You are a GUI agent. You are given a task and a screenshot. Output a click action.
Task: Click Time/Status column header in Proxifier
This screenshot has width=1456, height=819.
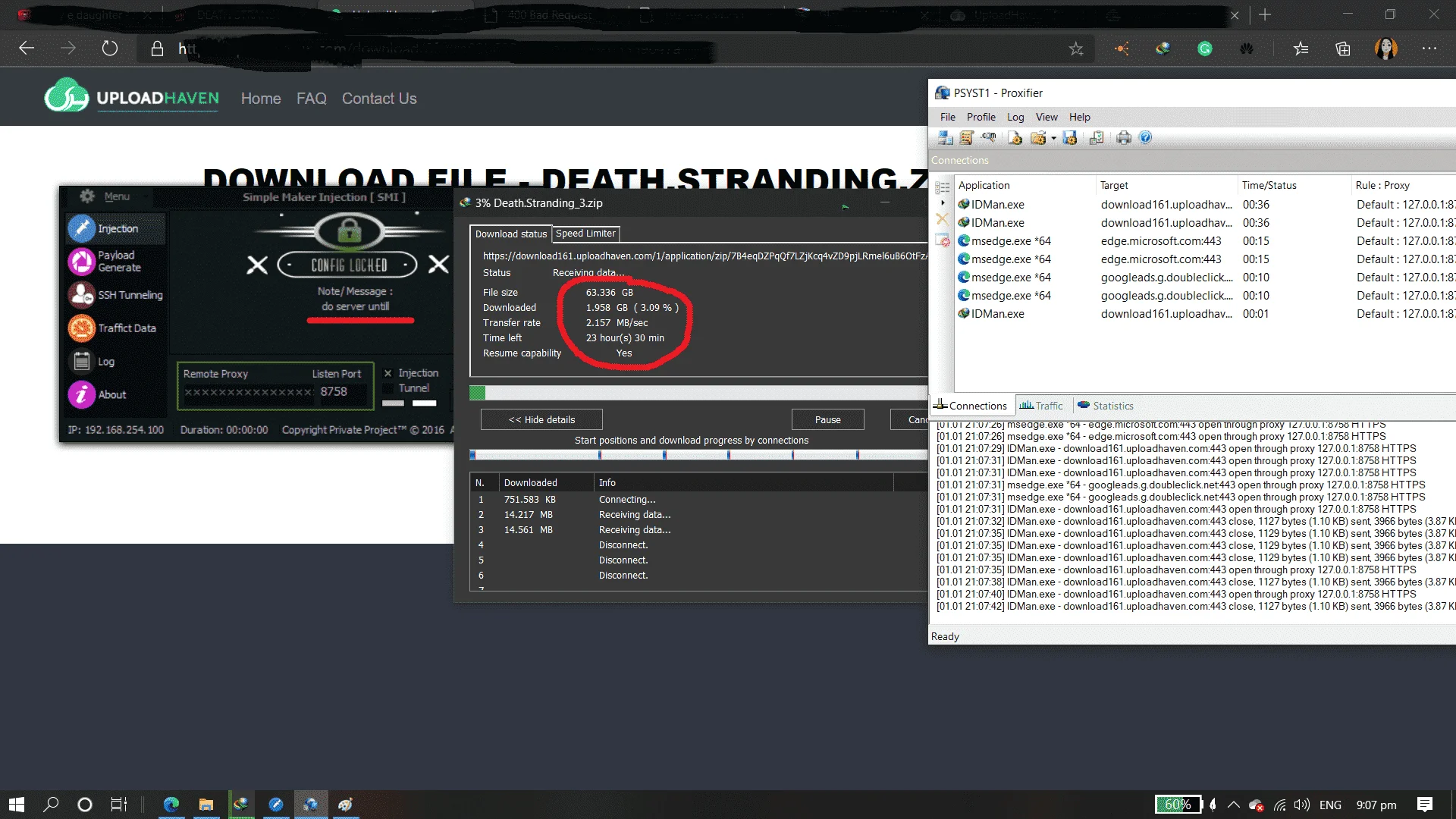1293,185
